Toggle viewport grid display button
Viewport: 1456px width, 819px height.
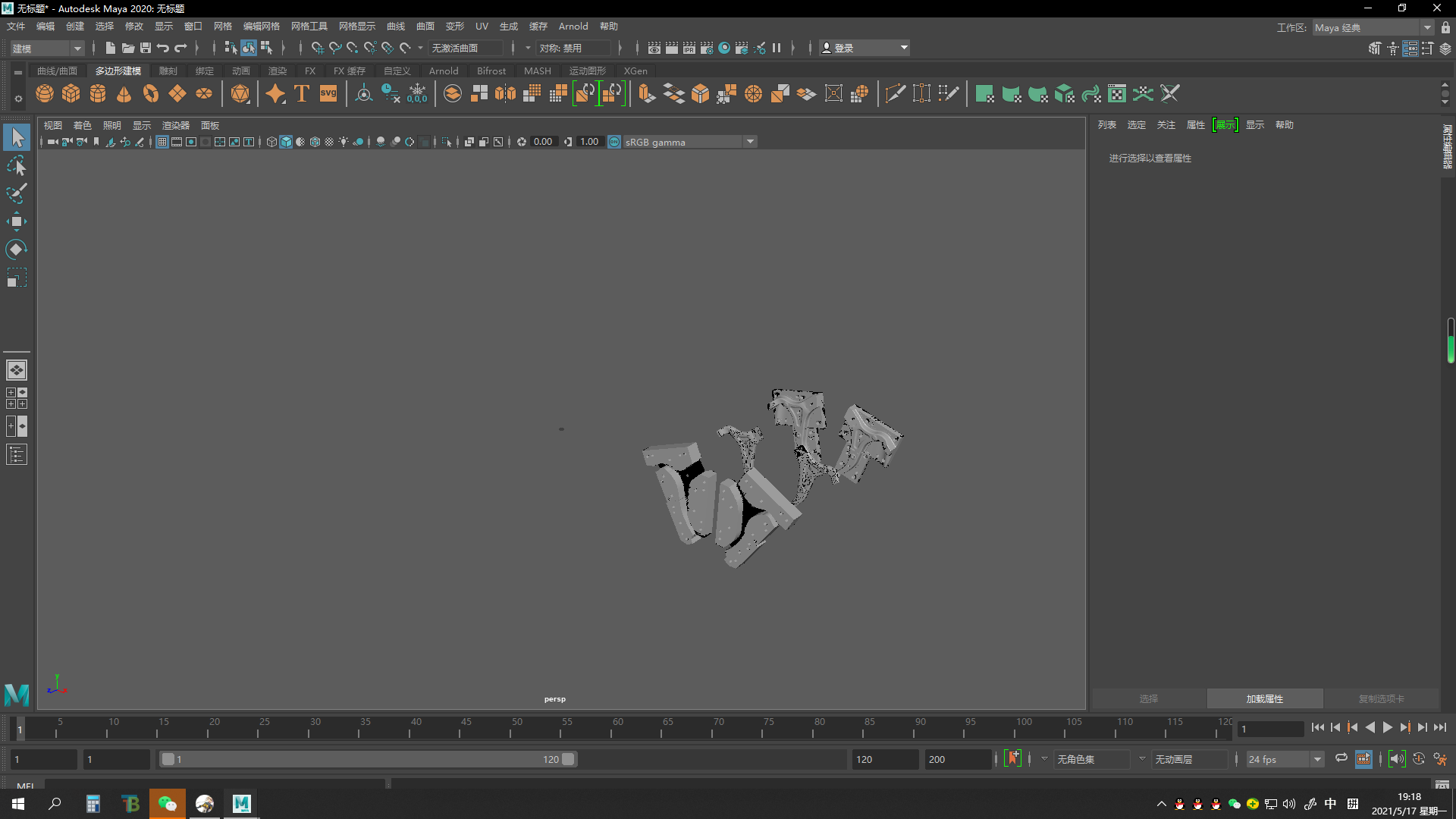162,142
